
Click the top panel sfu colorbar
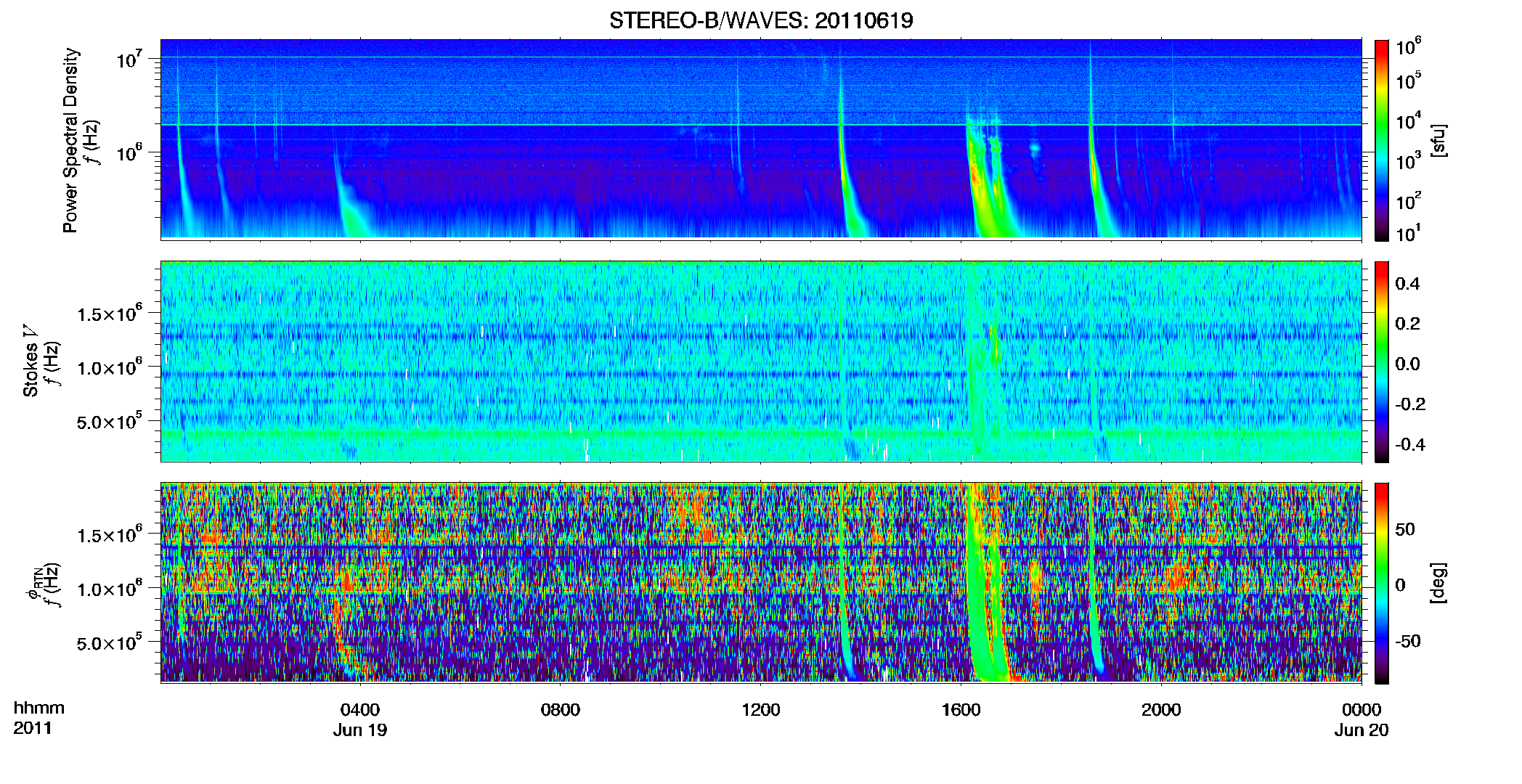coord(1382,140)
